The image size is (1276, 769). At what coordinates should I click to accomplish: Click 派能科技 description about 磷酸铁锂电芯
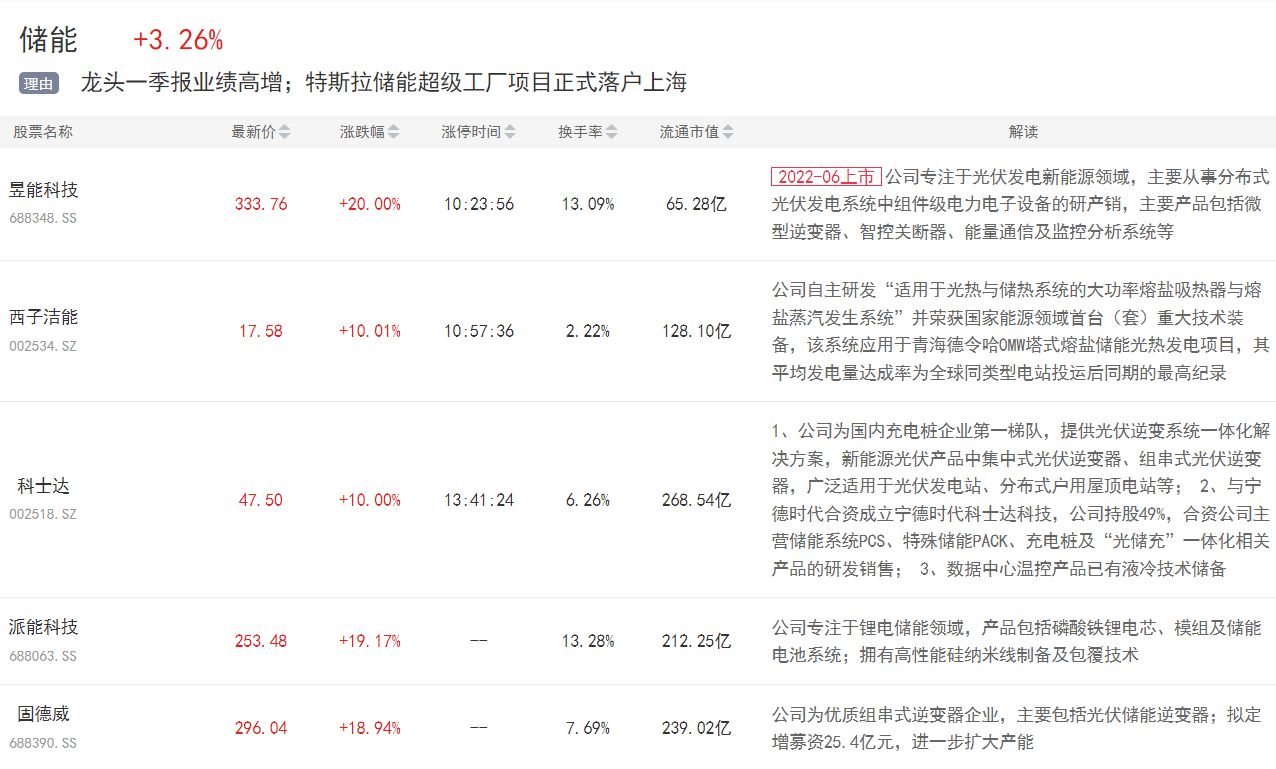point(1017,641)
